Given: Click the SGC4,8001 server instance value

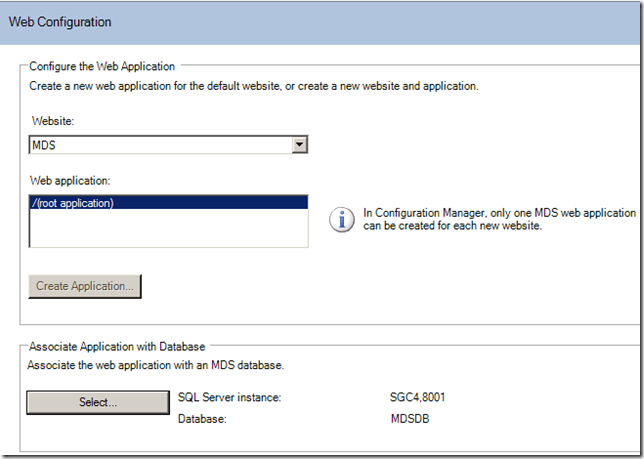Looking at the screenshot, I should pos(418,398).
